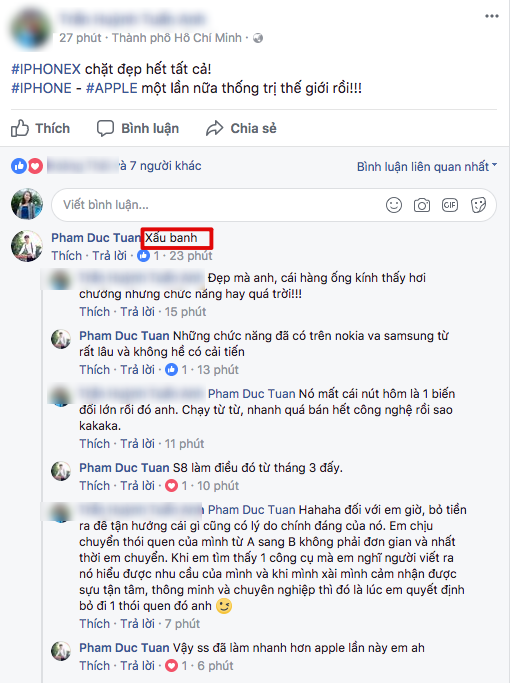Image resolution: width=510 pixels, height=683 pixels.
Task: Open Pham Duc Tuan profile picture on top comment
Action: click(27, 246)
